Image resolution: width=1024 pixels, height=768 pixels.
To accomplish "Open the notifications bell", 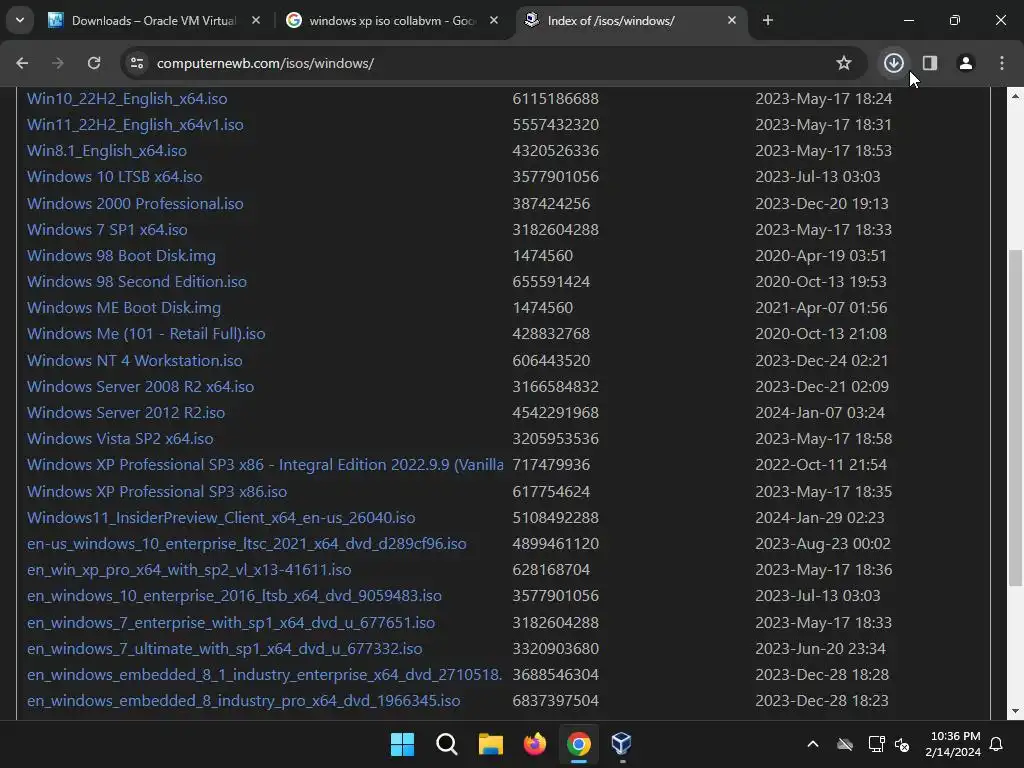I will [997, 744].
